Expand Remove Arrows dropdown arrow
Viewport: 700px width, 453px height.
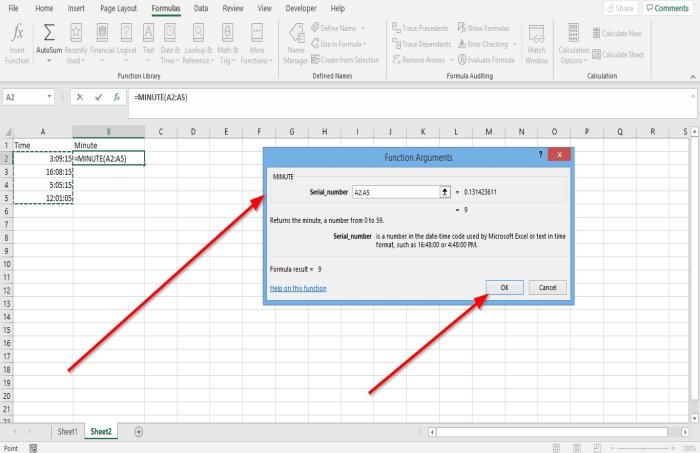point(451,59)
